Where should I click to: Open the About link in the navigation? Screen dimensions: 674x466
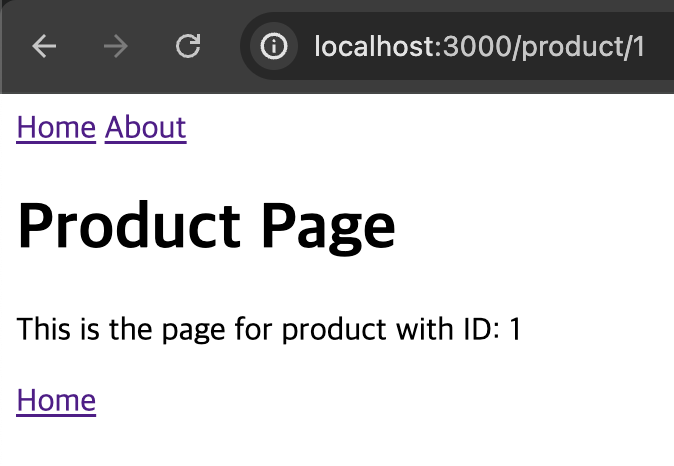145,128
